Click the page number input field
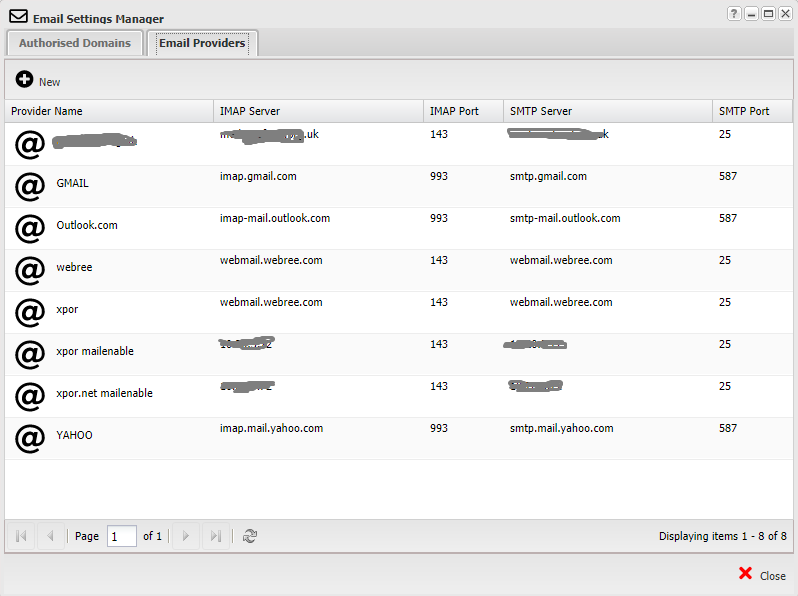Viewport: 798px width, 596px height. 122,536
